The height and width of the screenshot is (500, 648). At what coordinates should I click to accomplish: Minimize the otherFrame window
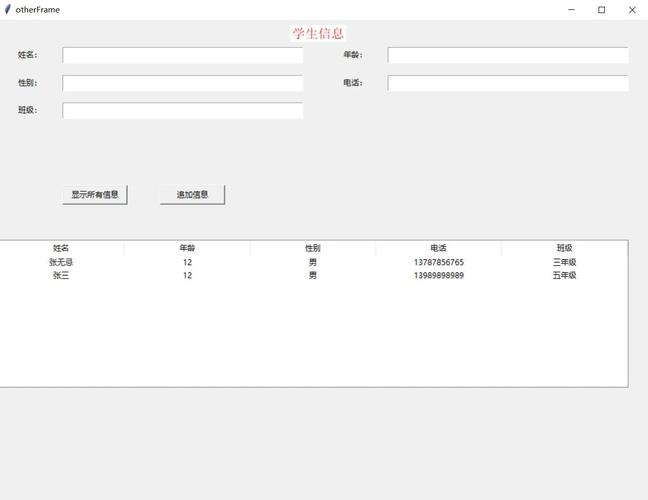(571, 9)
